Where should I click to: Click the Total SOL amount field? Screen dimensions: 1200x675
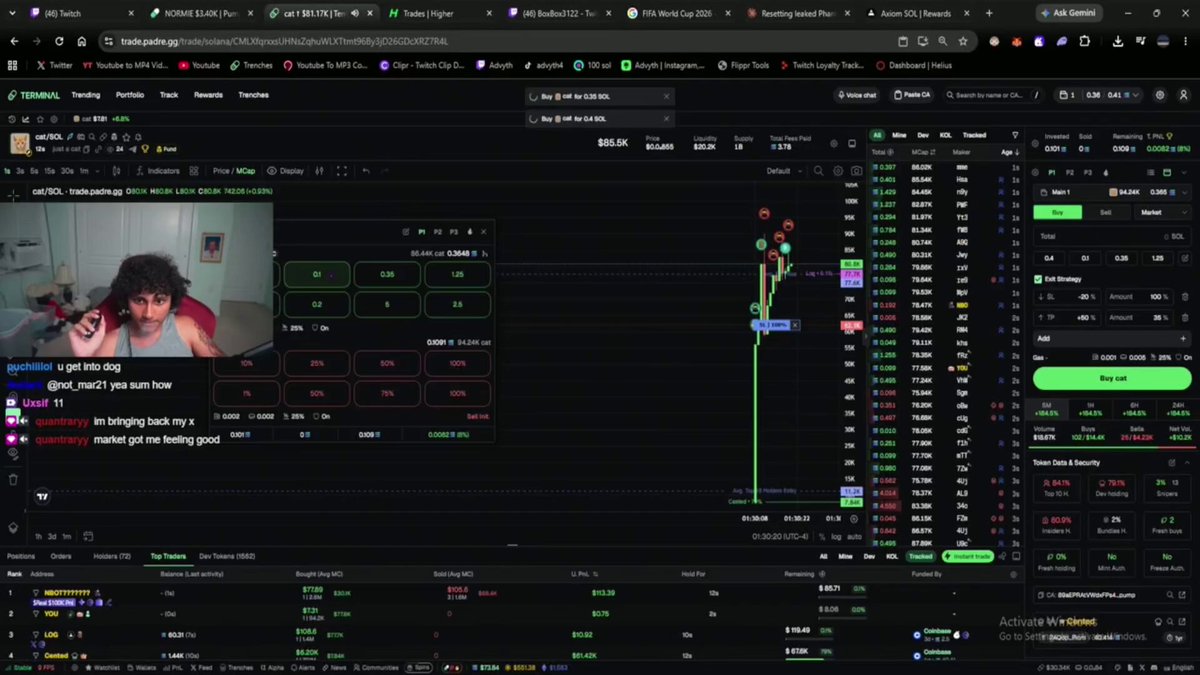(x=1112, y=236)
